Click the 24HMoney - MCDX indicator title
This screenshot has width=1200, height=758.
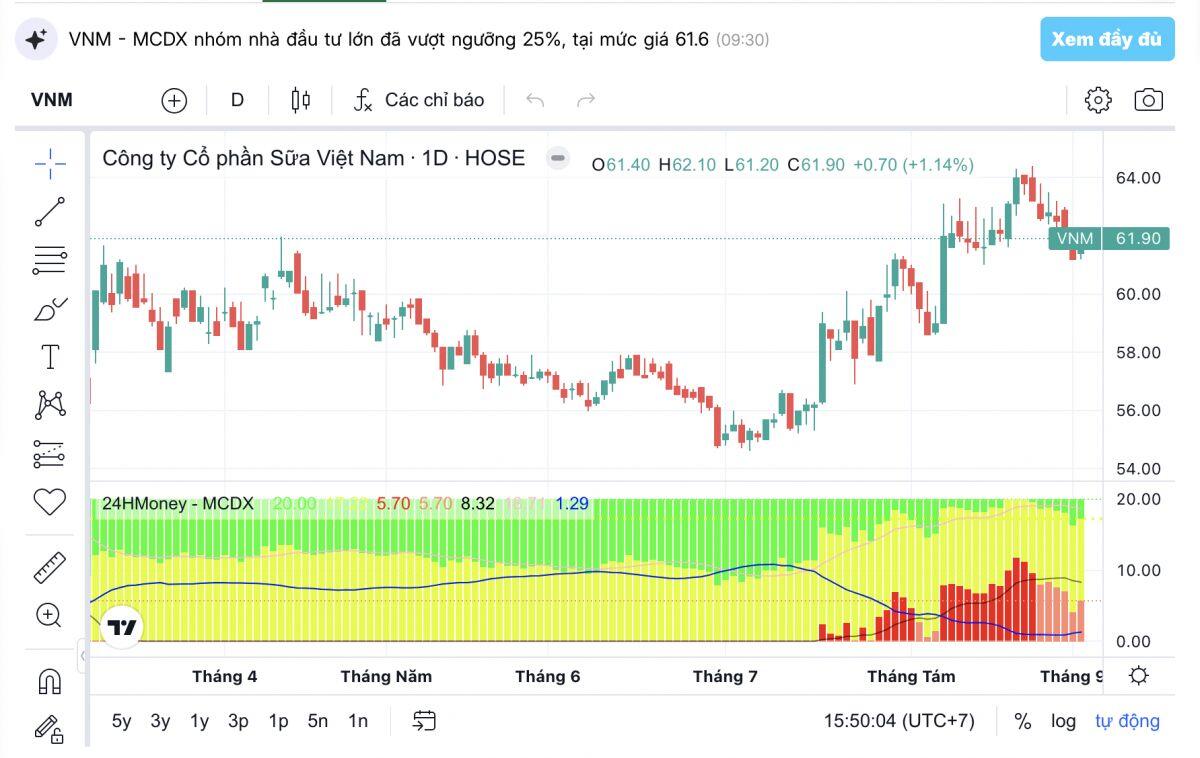(178, 504)
